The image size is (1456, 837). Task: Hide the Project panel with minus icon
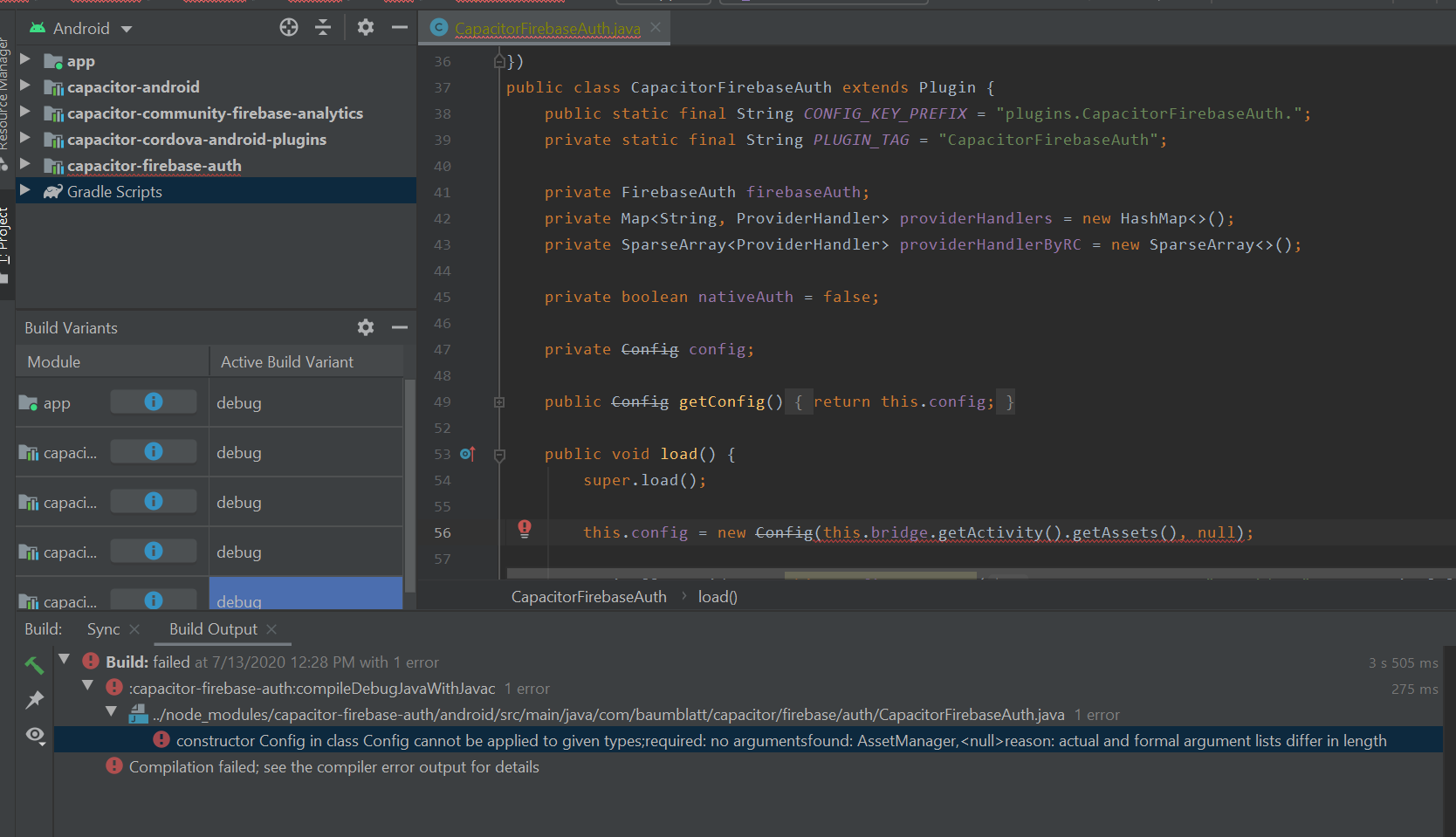click(400, 28)
